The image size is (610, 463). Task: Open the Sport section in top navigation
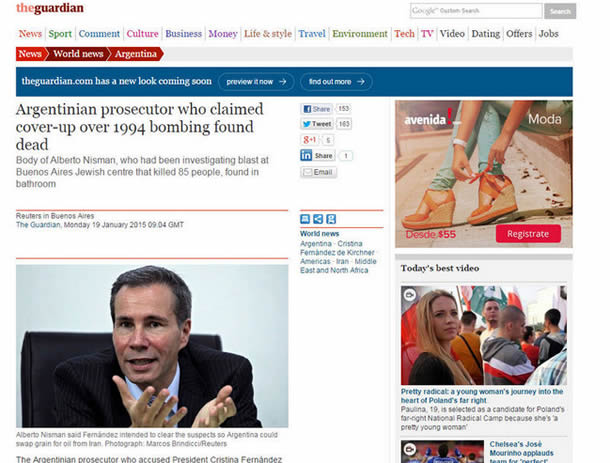click(60, 34)
